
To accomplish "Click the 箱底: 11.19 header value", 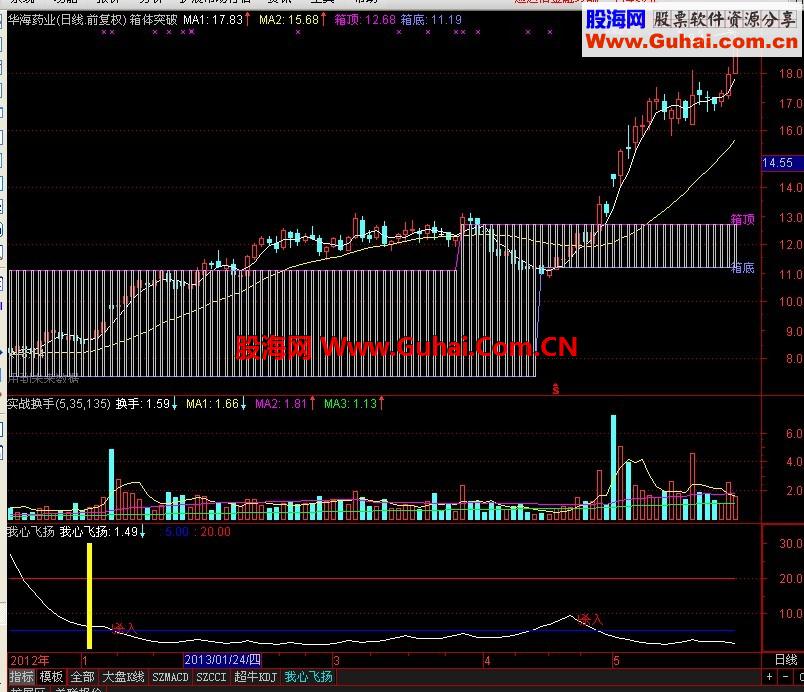I will (x=431, y=20).
